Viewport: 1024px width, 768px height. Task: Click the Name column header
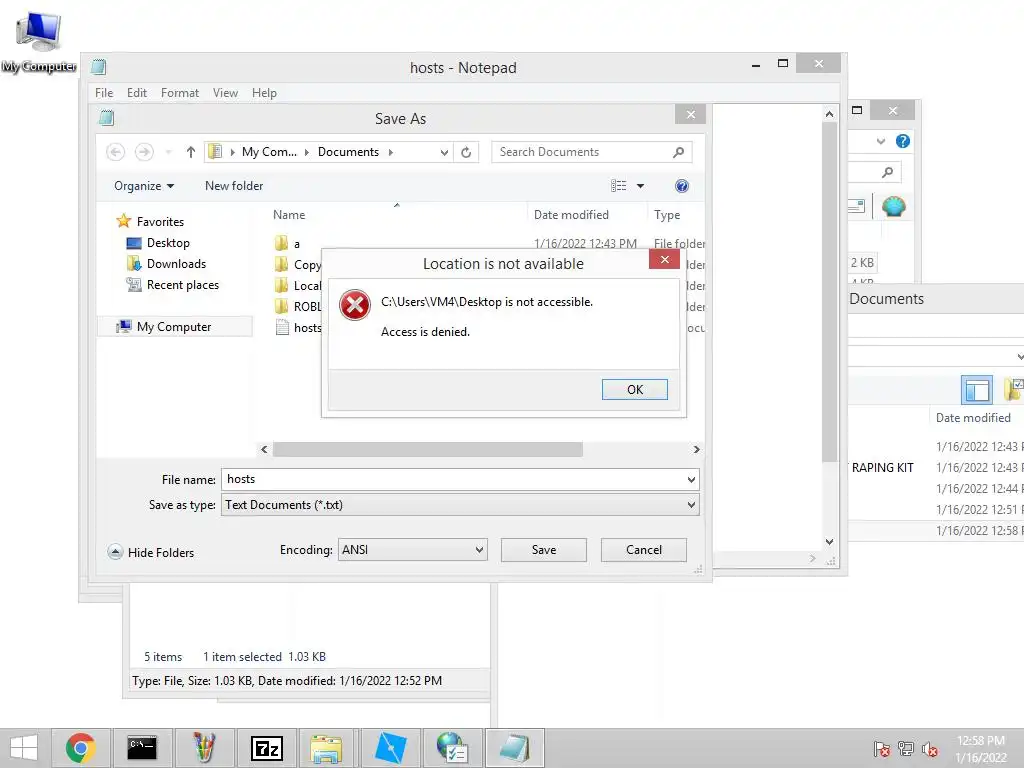(289, 215)
